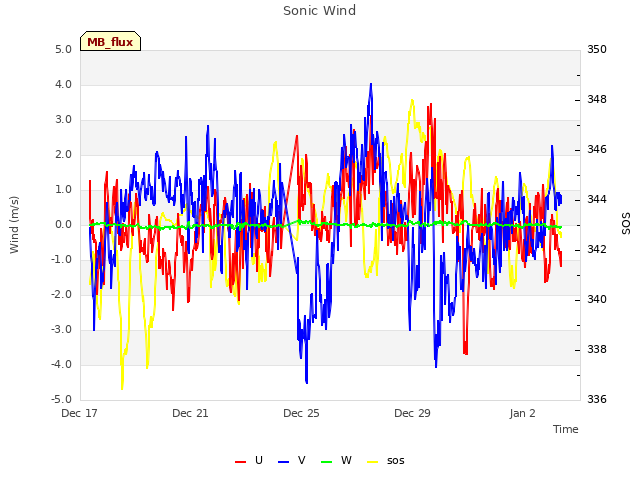This screenshot has width=640, height=480.
Task: Click the -4.0 left axis value
Action: [x=62, y=364]
